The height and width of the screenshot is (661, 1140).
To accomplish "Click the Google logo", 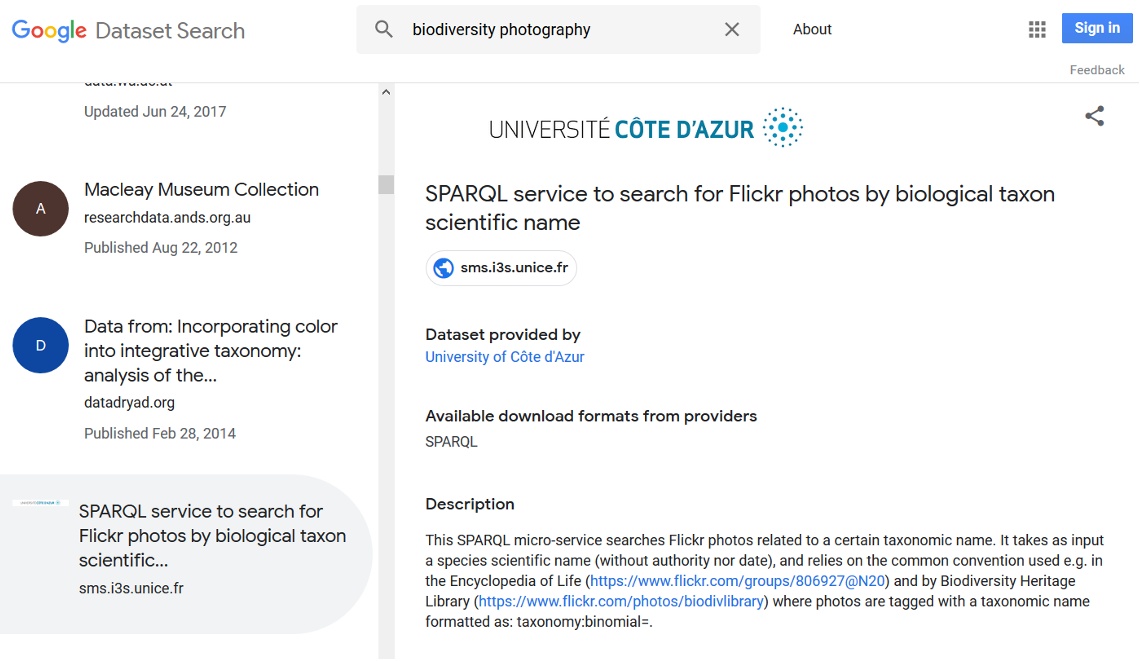I will click(48, 30).
